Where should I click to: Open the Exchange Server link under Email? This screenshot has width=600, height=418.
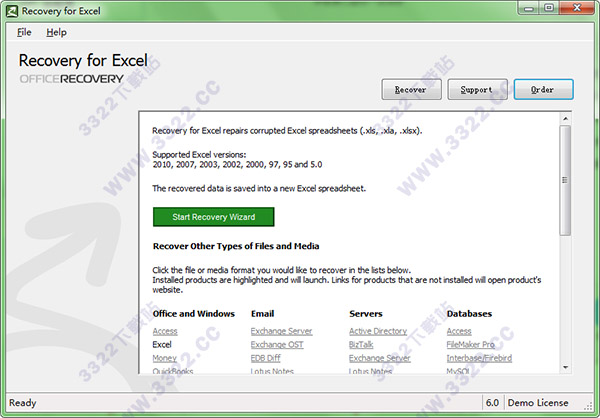[x=281, y=331]
